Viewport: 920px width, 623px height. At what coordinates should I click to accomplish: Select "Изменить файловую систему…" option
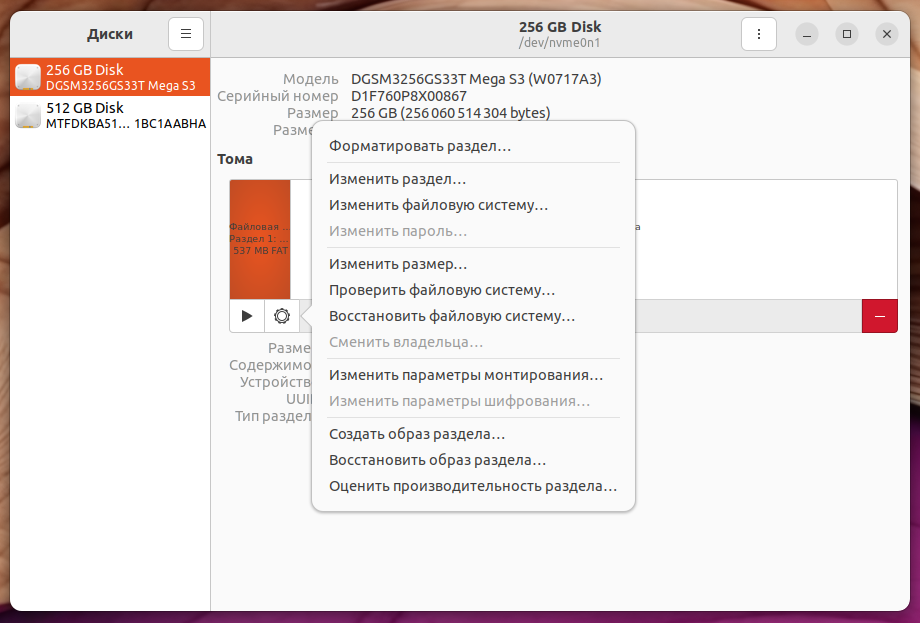473,205
